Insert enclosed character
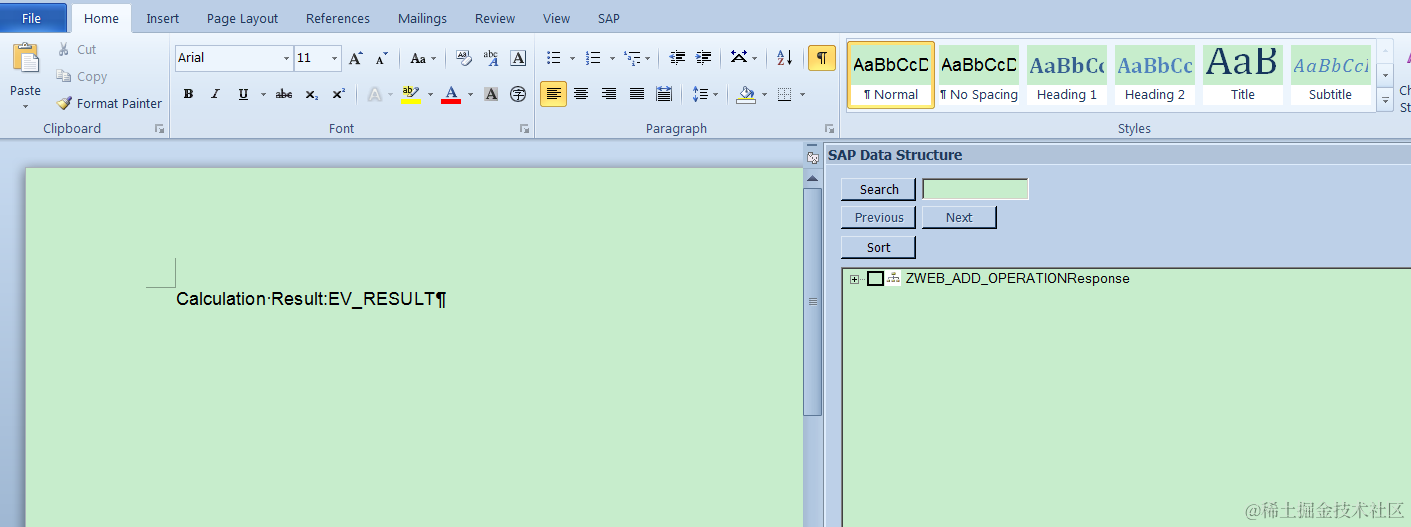 tap(518, 94)
